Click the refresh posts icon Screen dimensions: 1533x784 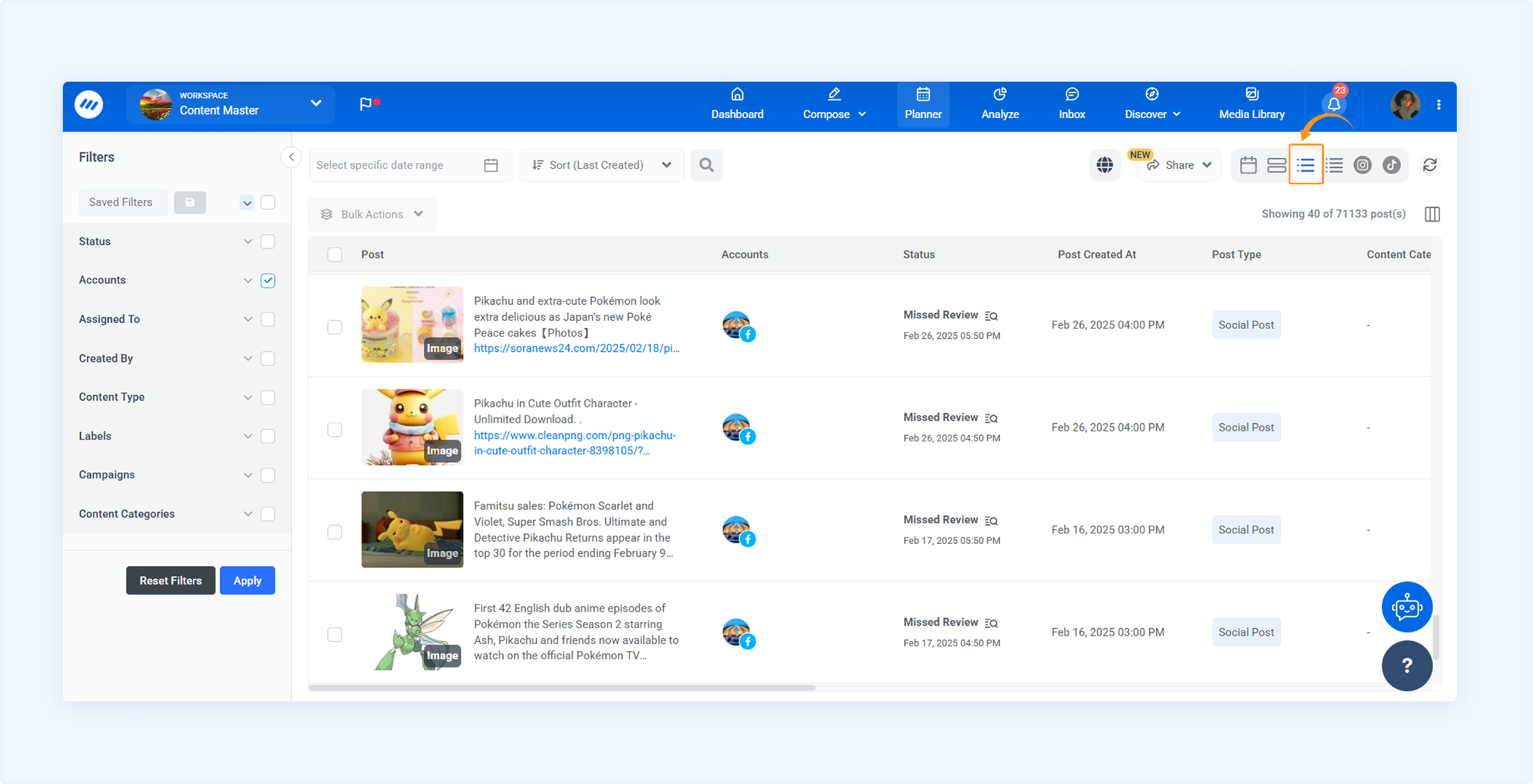click(1430, 165)
